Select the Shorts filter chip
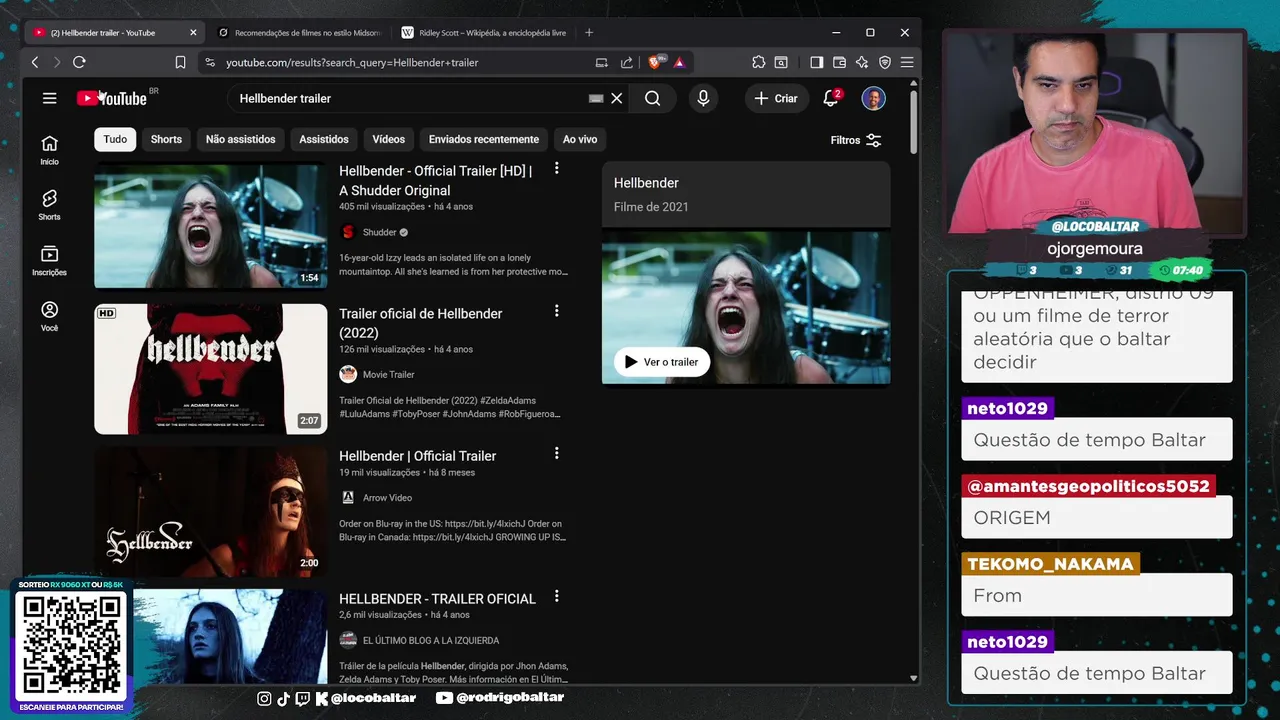The width and height of the screenshot is (1280, 720). [x=166, y=139]
